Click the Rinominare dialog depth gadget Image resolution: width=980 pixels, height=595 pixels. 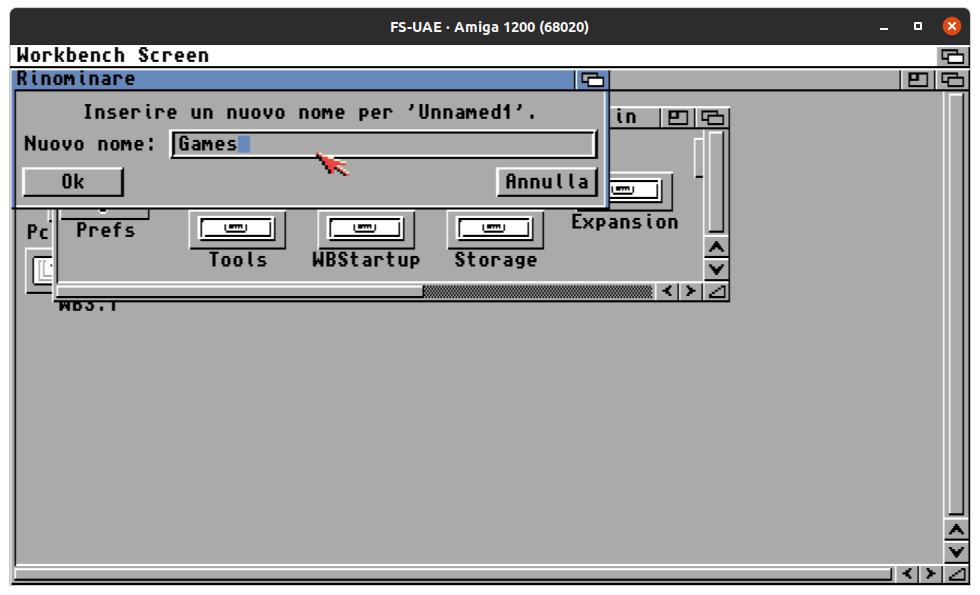coord(592,79)
